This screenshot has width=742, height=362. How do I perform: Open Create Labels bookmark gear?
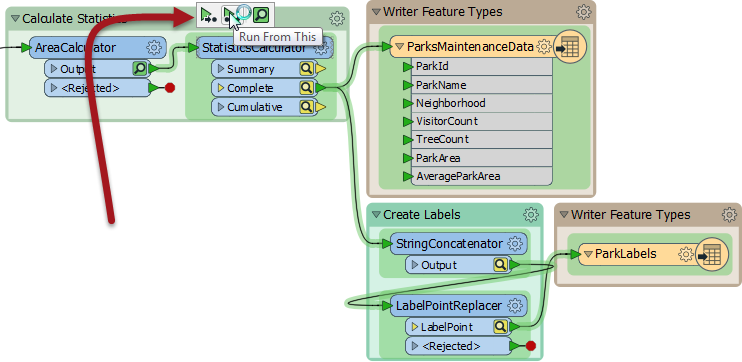[x=531, y=214]
